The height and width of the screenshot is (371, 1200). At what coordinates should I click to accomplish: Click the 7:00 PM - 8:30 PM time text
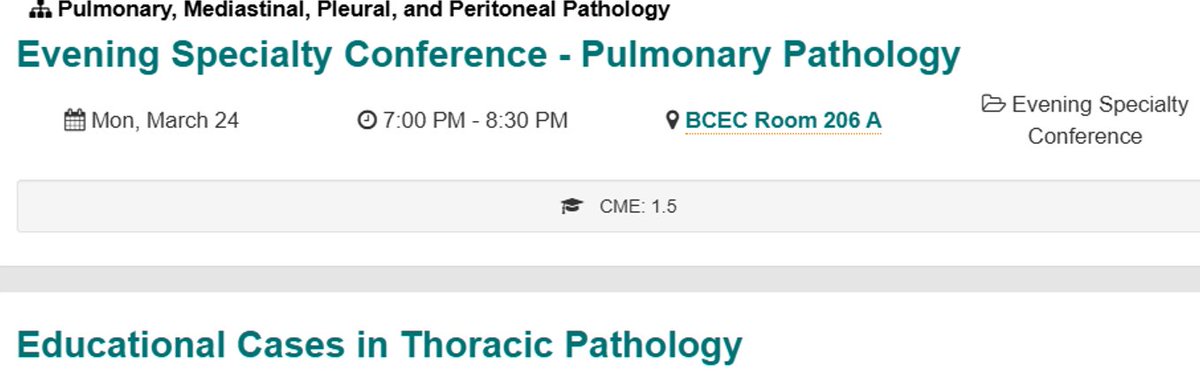[475, 121]
